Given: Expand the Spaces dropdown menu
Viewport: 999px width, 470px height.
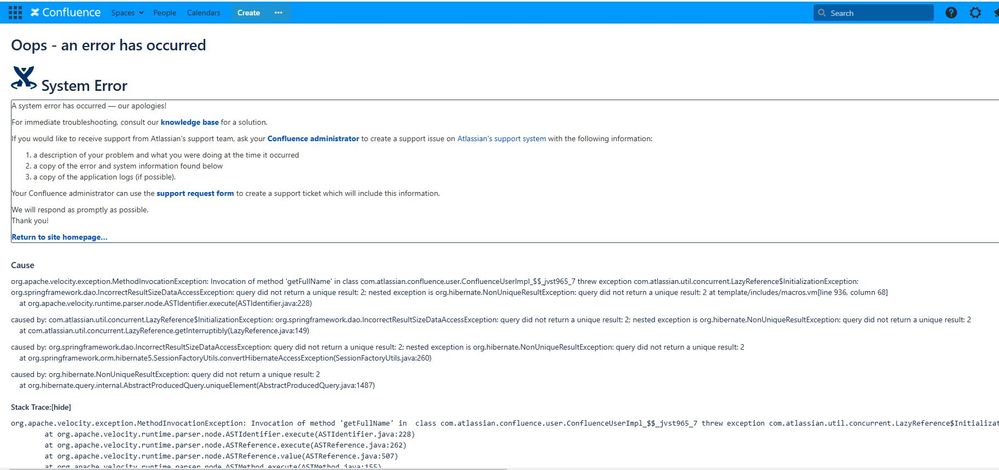Looking at the screenshot, I should click(127, 13).
